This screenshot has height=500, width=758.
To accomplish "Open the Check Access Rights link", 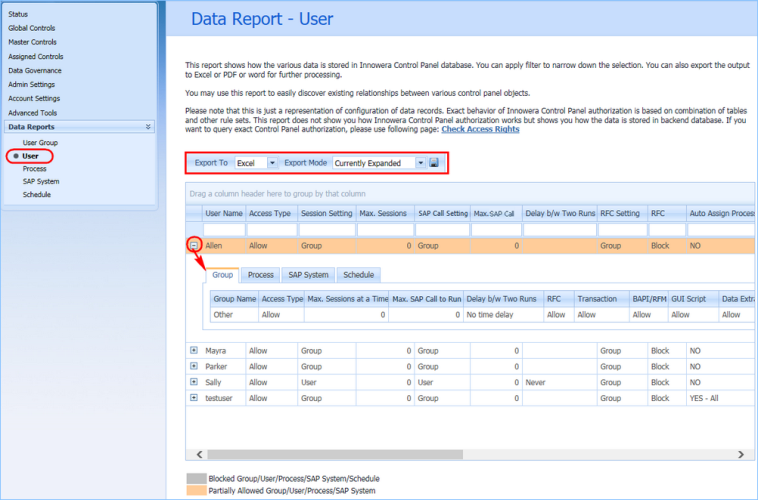I will pos(480,129).
